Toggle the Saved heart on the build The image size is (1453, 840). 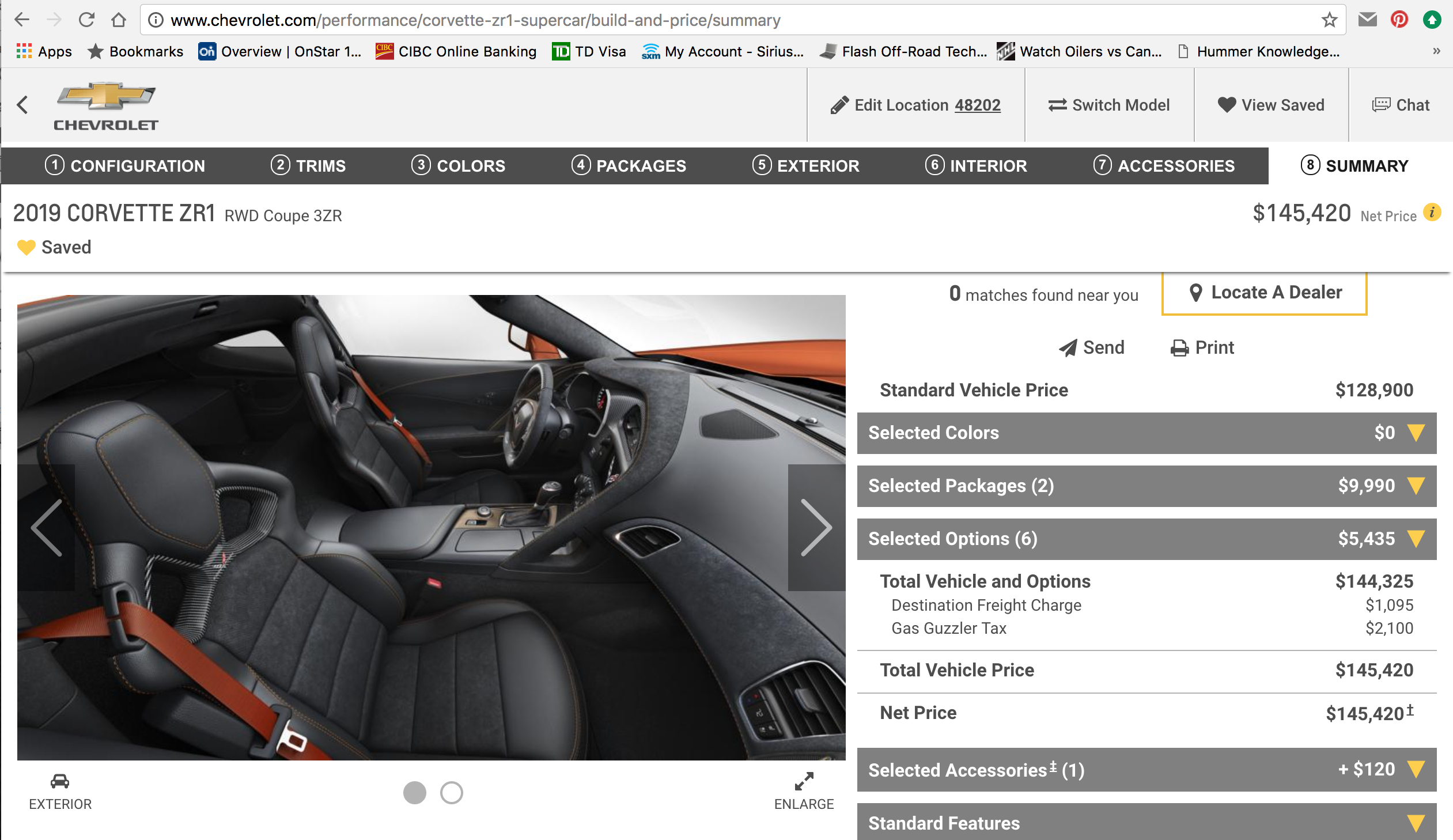point(25,247)
